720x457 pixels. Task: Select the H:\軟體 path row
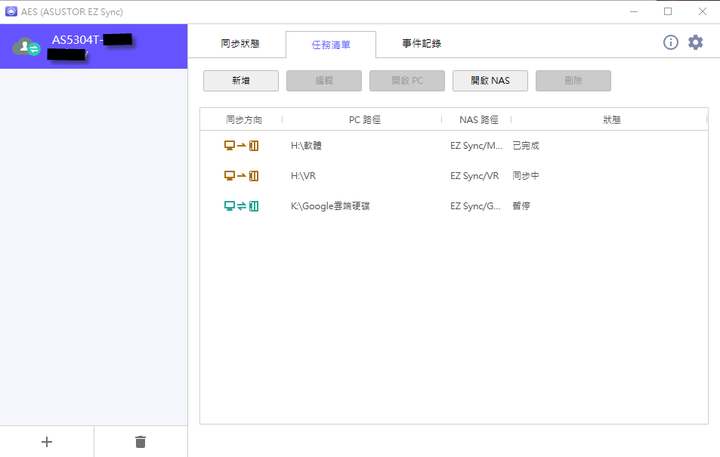click(x=306, y=146)
